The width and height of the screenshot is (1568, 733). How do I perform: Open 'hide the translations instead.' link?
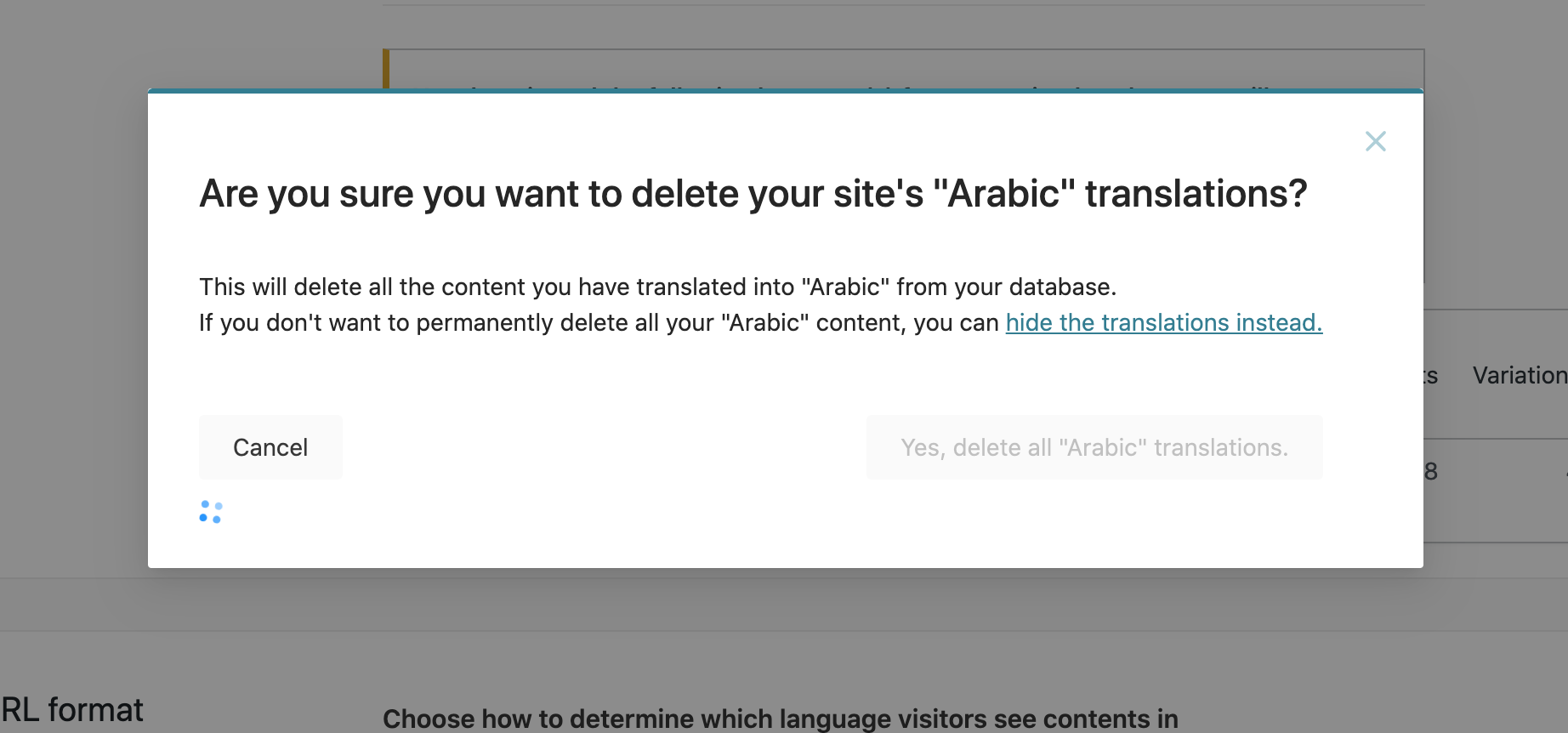click(x=1163, y=323)
